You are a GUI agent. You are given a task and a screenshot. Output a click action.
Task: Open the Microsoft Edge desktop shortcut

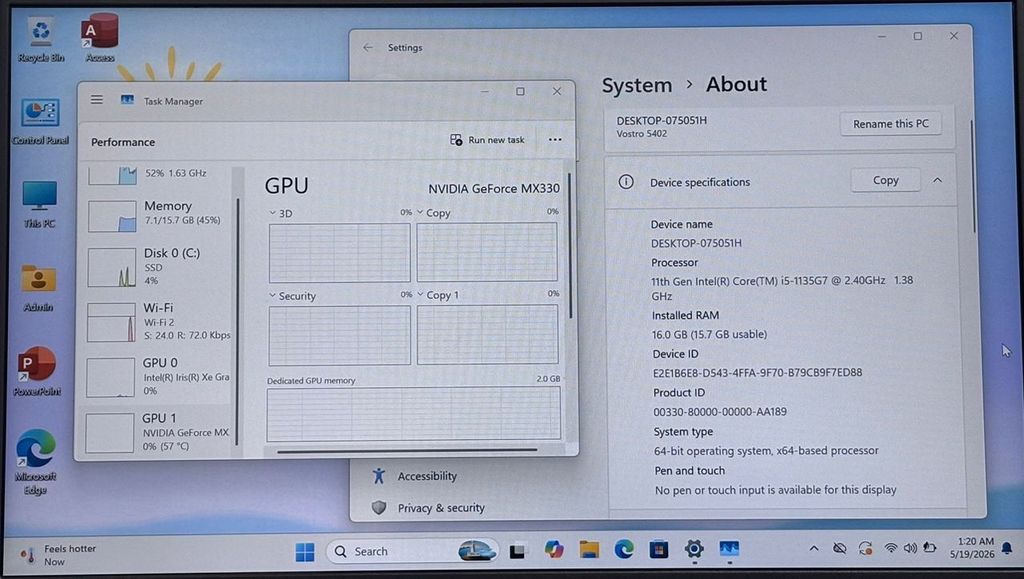[35, 462]
